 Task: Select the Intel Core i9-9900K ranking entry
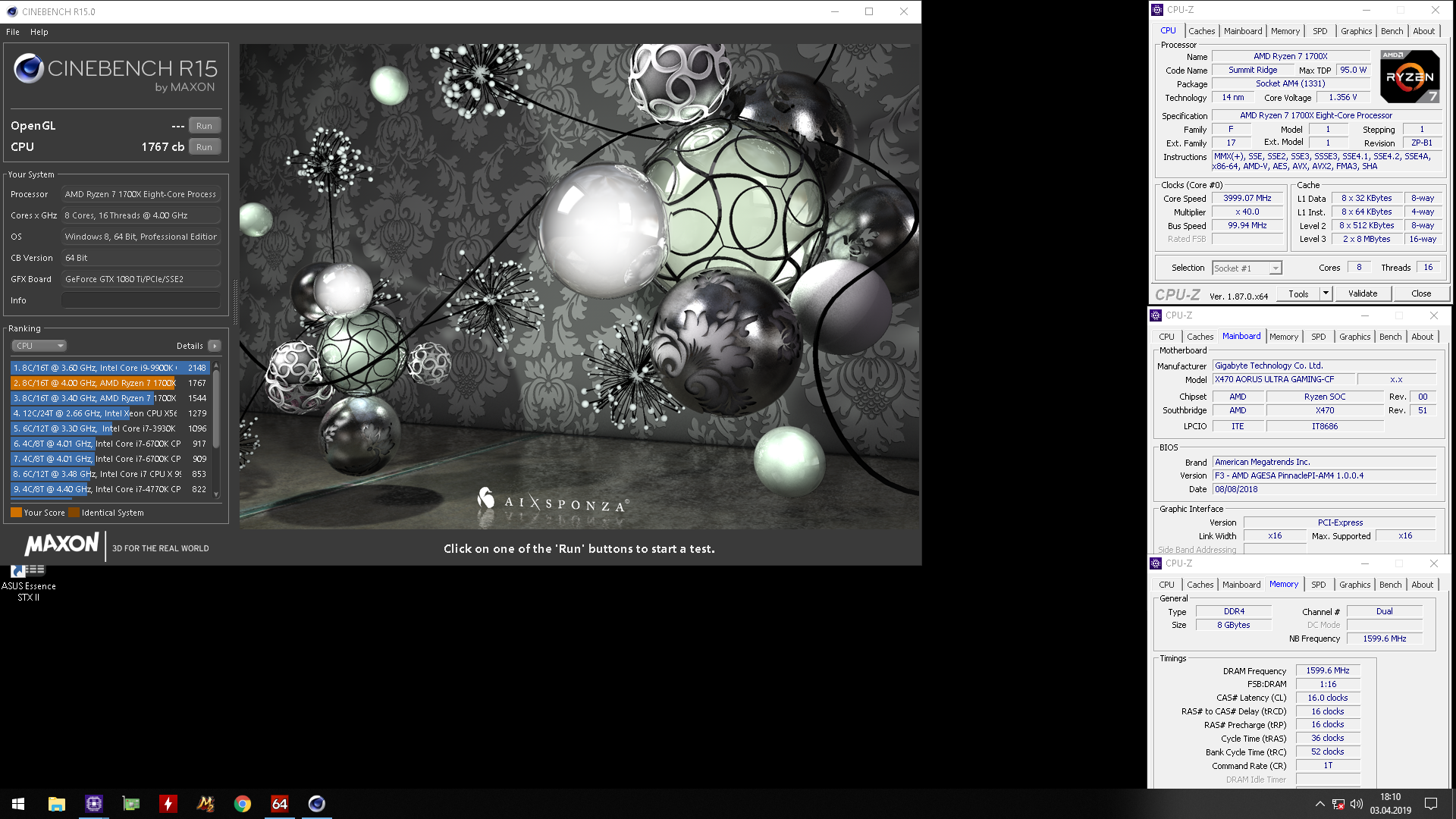click(x=110, y=368)
